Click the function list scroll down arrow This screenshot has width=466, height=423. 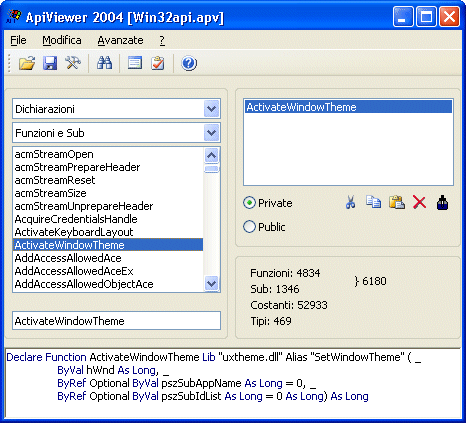211,284
